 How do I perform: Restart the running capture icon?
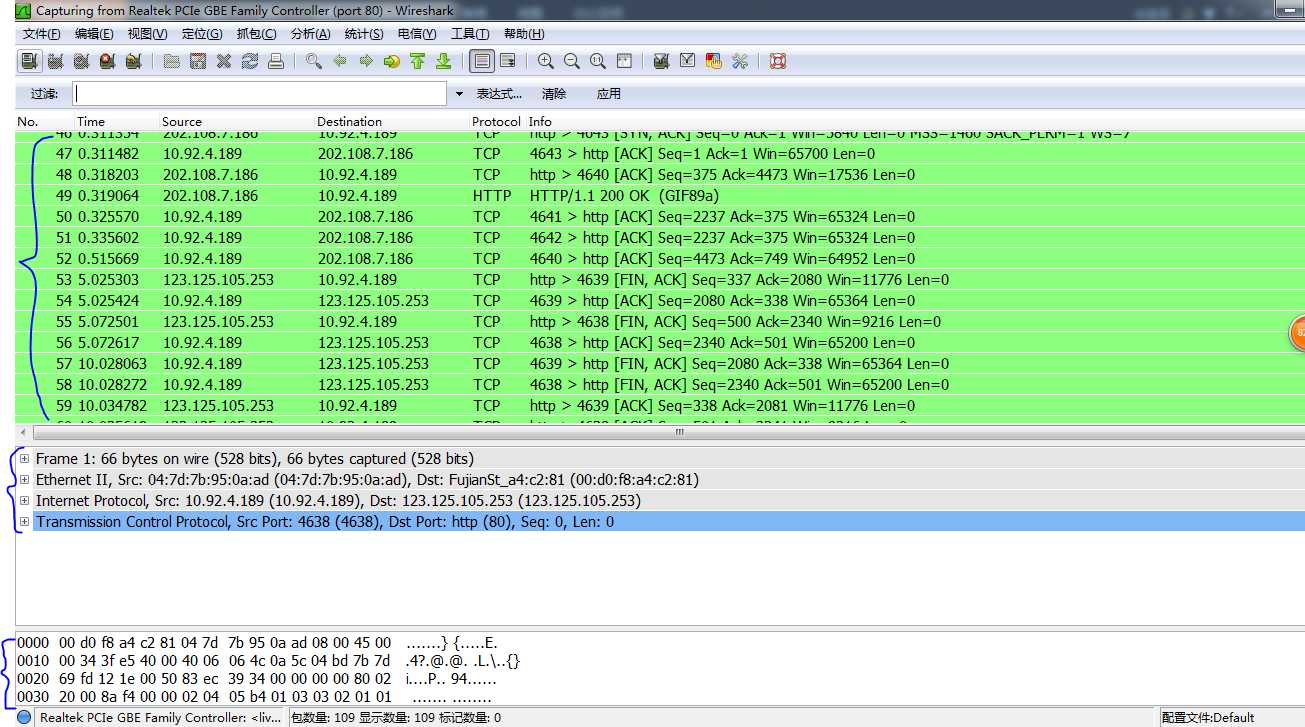click(x=133, y=61)
